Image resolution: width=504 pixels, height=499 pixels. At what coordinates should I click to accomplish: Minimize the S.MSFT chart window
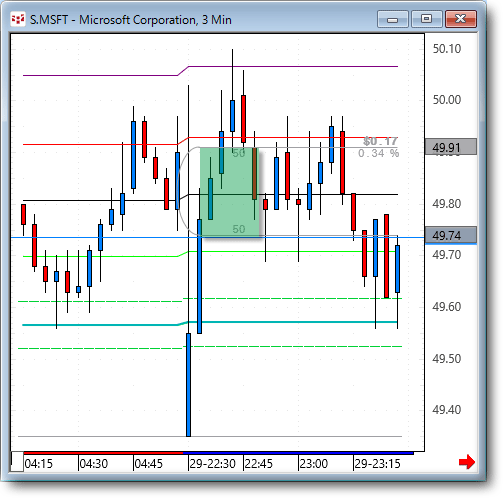coord(393,19)
